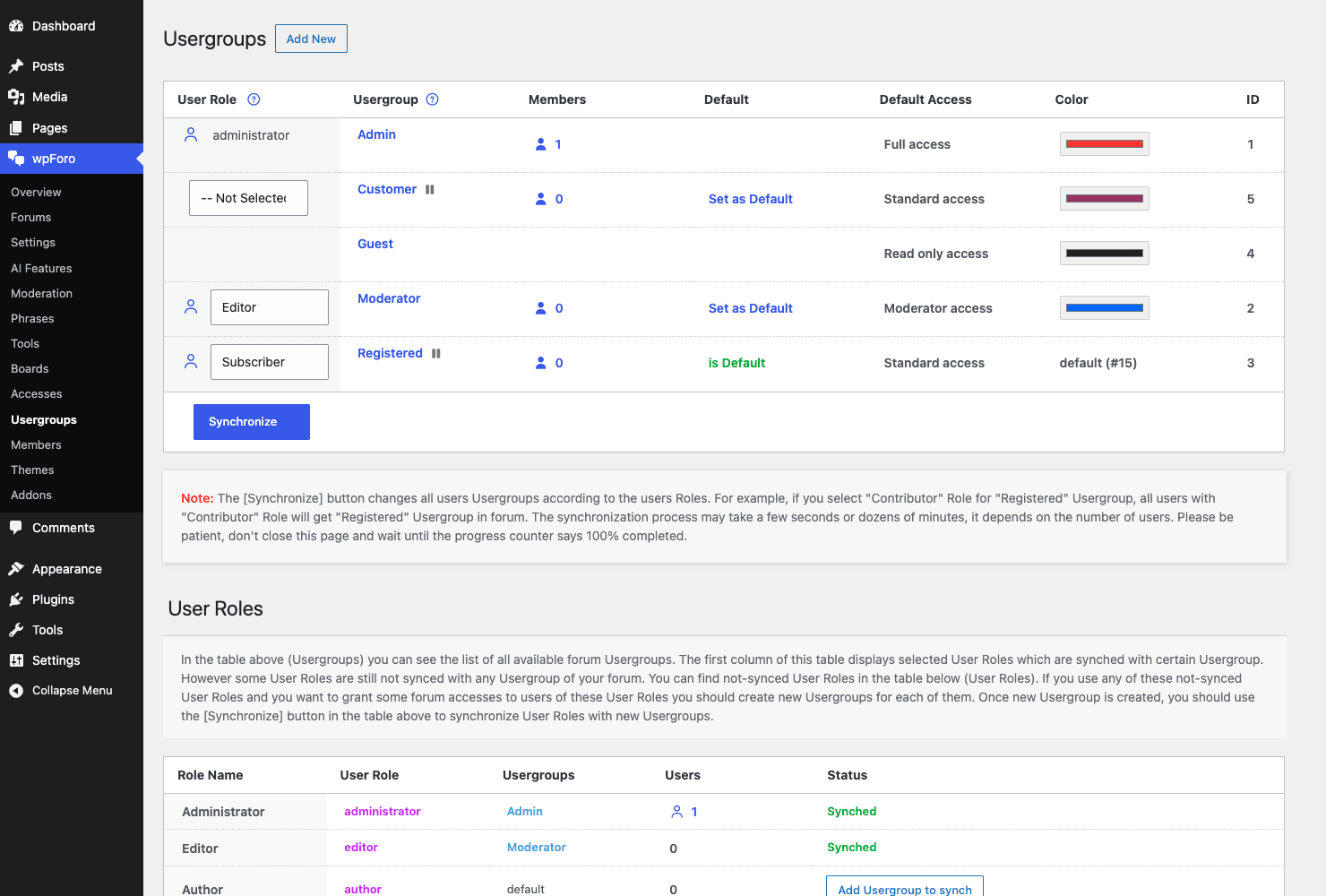Viewport: 1326px width, 896px height.
Task: Click the Appearance paintbrush icon
Action: [x=16, y=569]
